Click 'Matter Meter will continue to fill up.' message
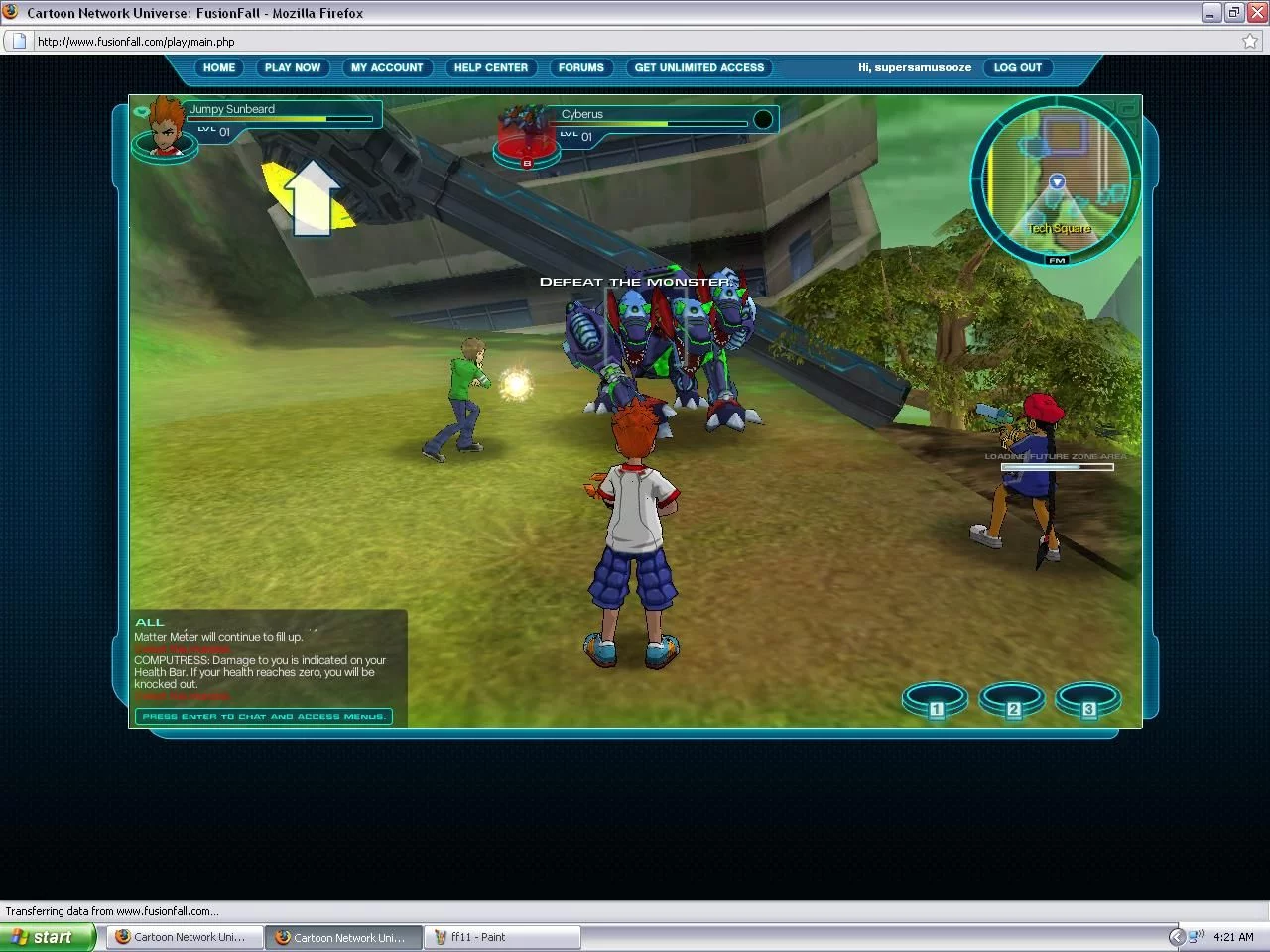The image size is (1270, 952). (x=218, y=637)
